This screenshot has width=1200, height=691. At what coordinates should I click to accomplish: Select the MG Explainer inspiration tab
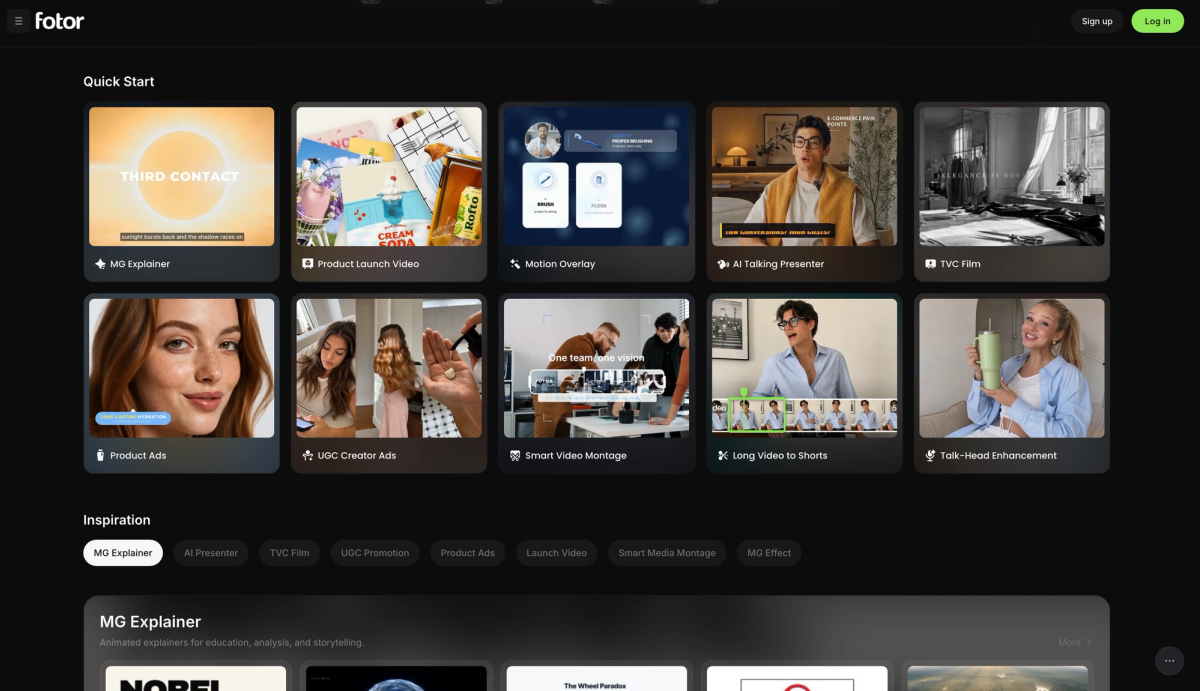[x=123, y=553]
